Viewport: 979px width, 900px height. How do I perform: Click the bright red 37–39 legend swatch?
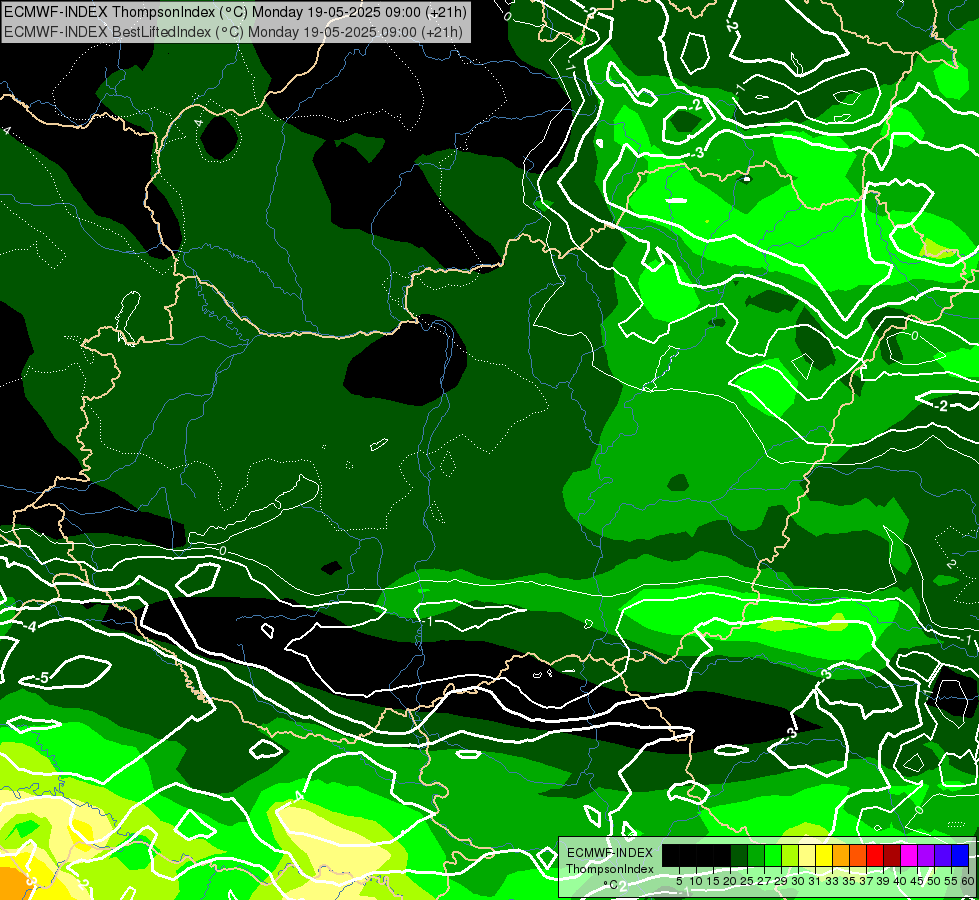pos(875,855)
